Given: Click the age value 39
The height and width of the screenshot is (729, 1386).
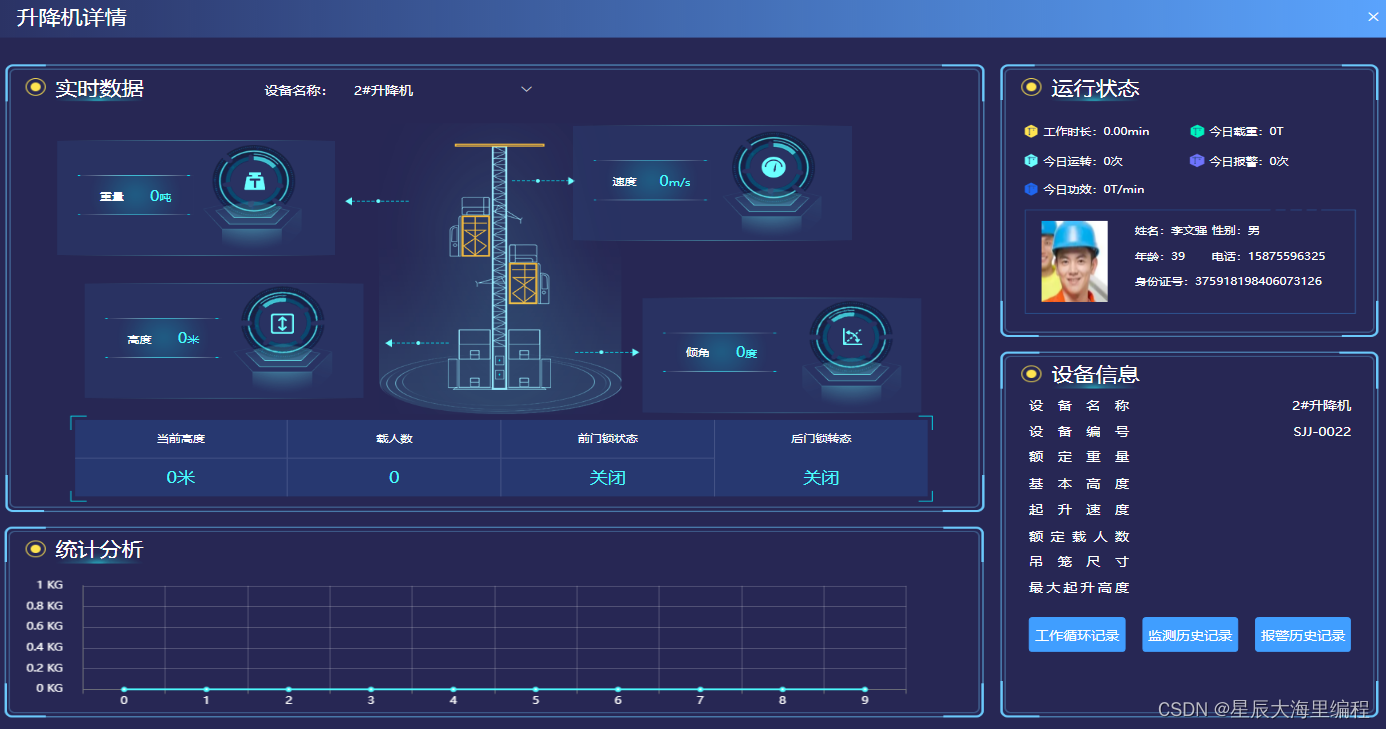Looking at the screenshot, I should pyautogui.click(x=1178, y=256).
